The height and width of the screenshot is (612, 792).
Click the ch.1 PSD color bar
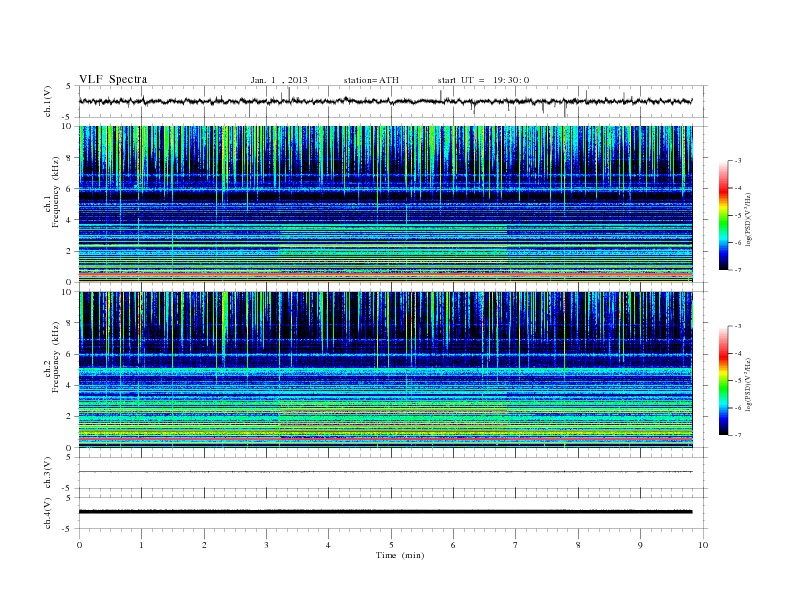723,215
